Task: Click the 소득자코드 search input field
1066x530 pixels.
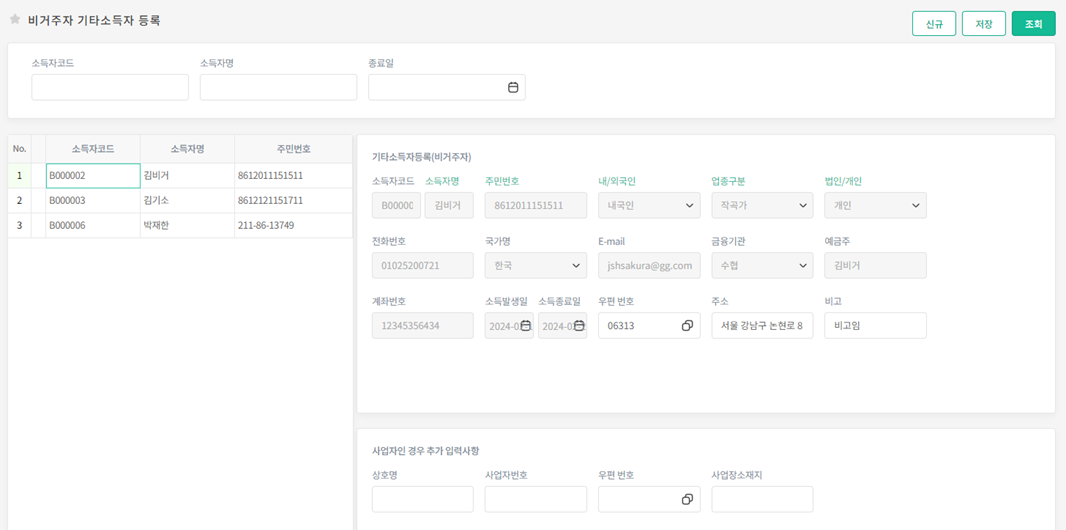Action: click(110, 88)
